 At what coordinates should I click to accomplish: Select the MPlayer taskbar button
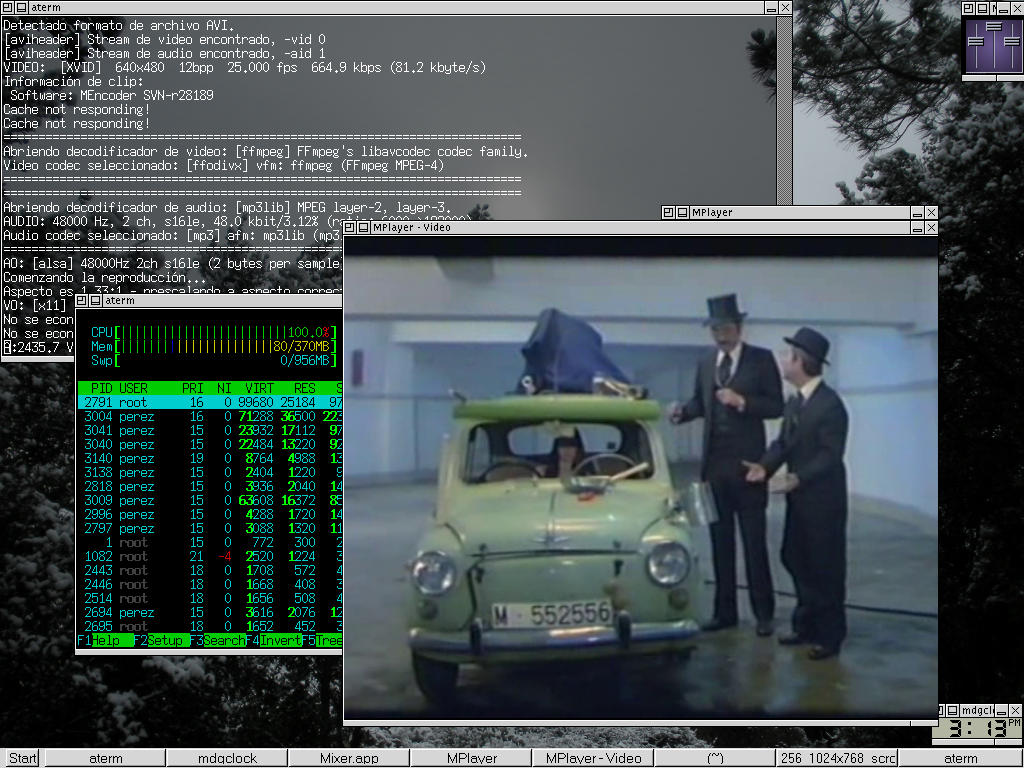click(x=472, y=758)
